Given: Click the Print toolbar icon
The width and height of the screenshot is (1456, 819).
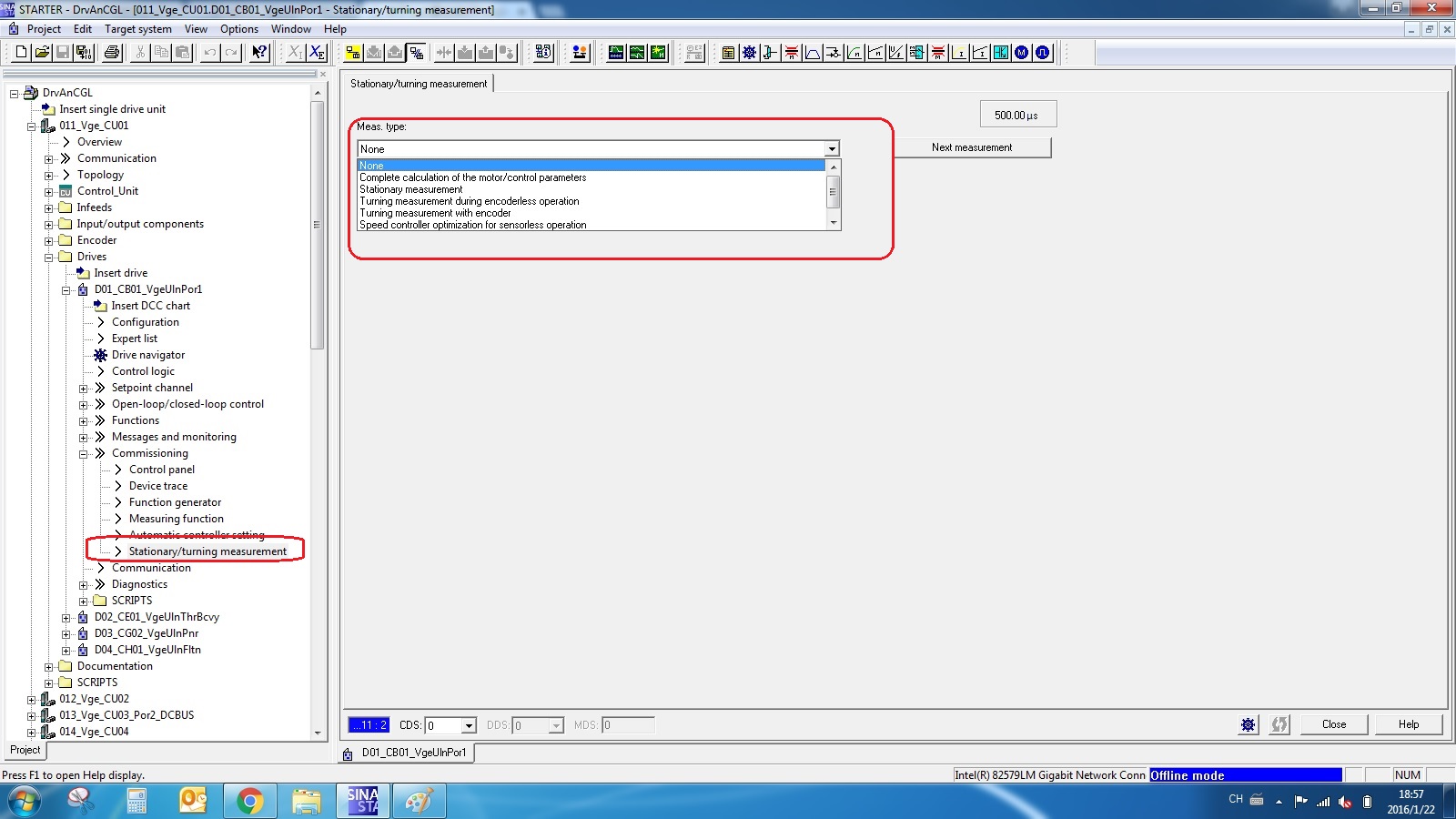Looking at the screenshot, I should click(112, 53).
